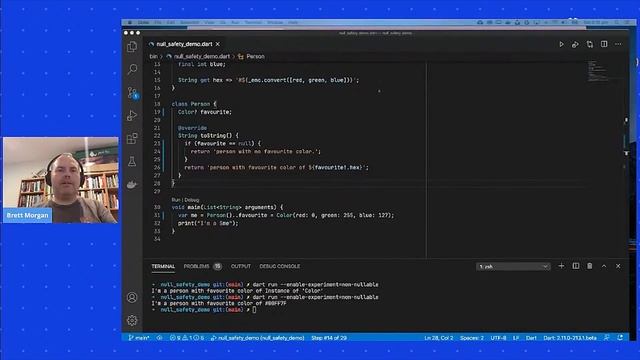This screenshot has height=360, width=640.
Task: Click the code line 'Color? favourite;'
Action: 205,112
